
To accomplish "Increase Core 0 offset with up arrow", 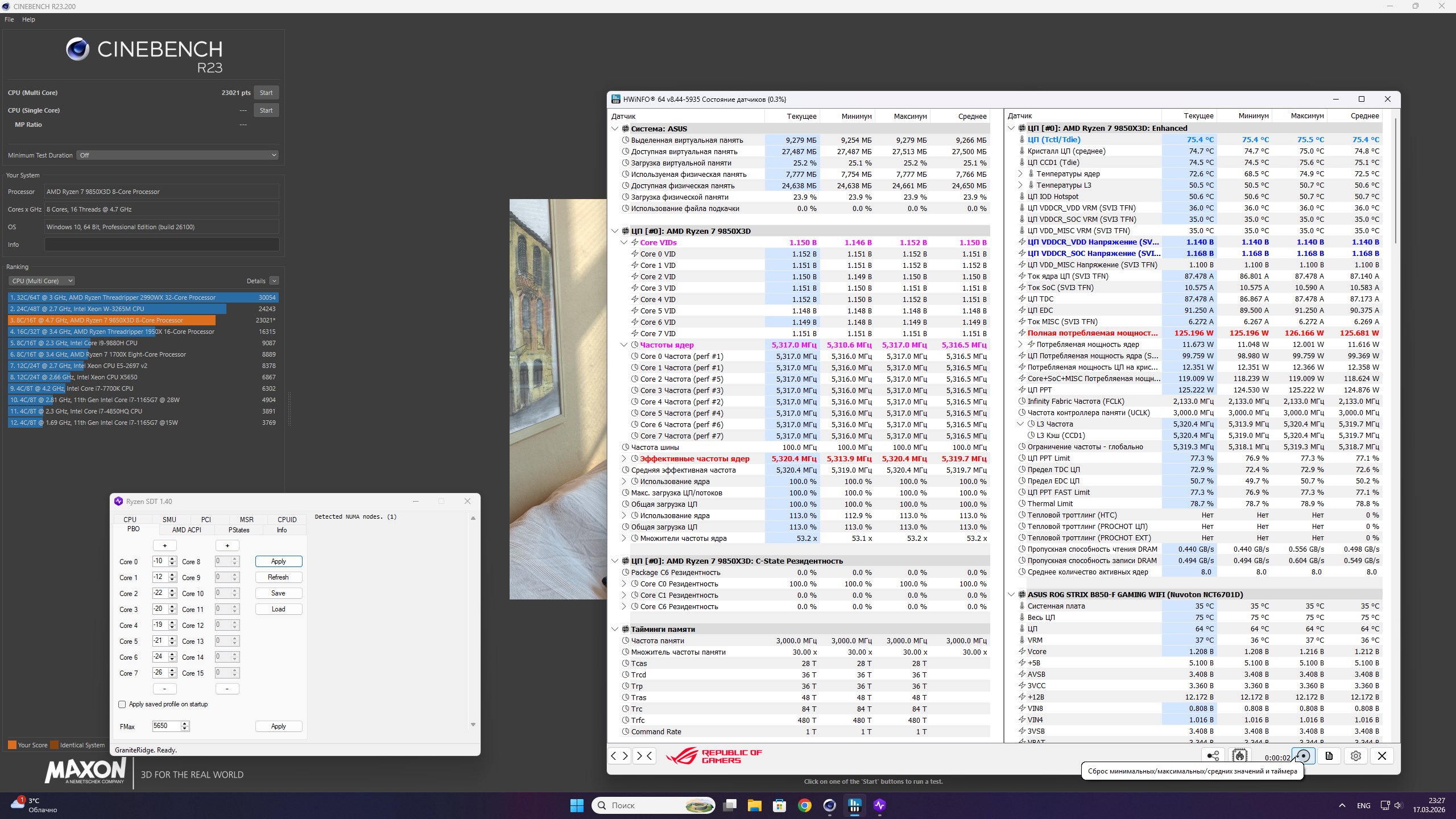I will coord(172,559).
